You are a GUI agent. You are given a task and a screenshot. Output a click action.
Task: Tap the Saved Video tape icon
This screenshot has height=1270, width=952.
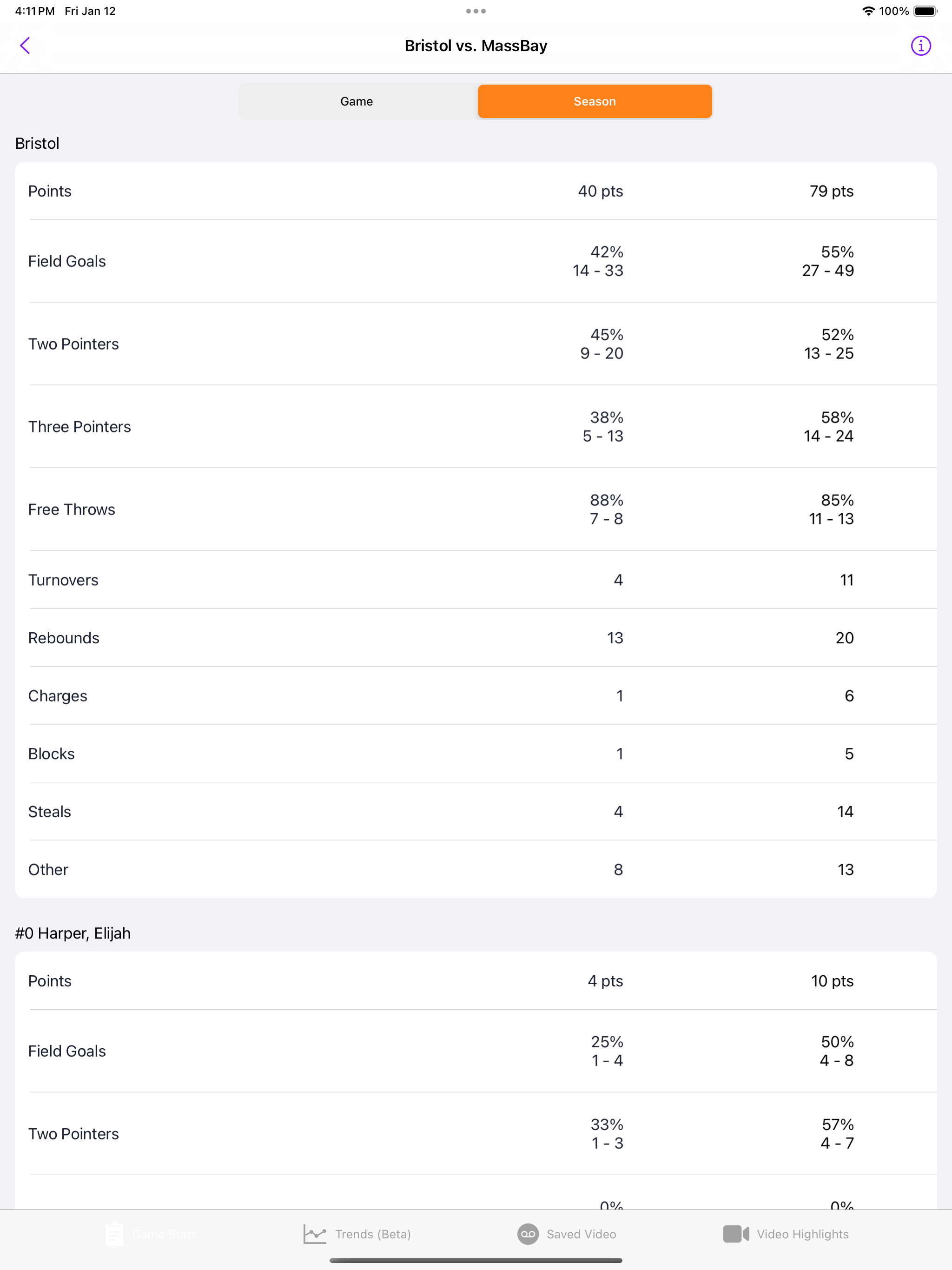(x=528, y=1234)
